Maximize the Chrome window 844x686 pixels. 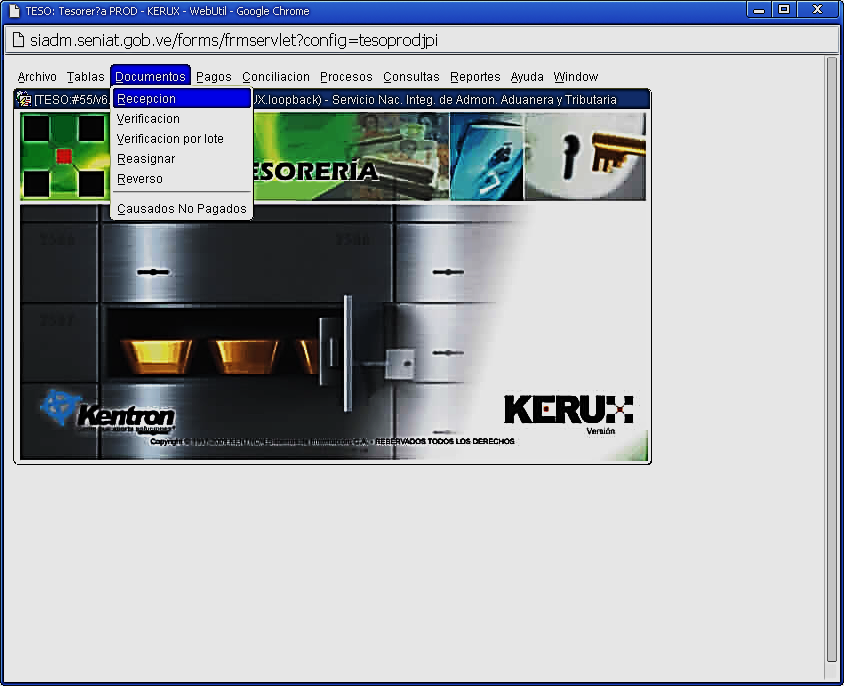click(784, 10)
